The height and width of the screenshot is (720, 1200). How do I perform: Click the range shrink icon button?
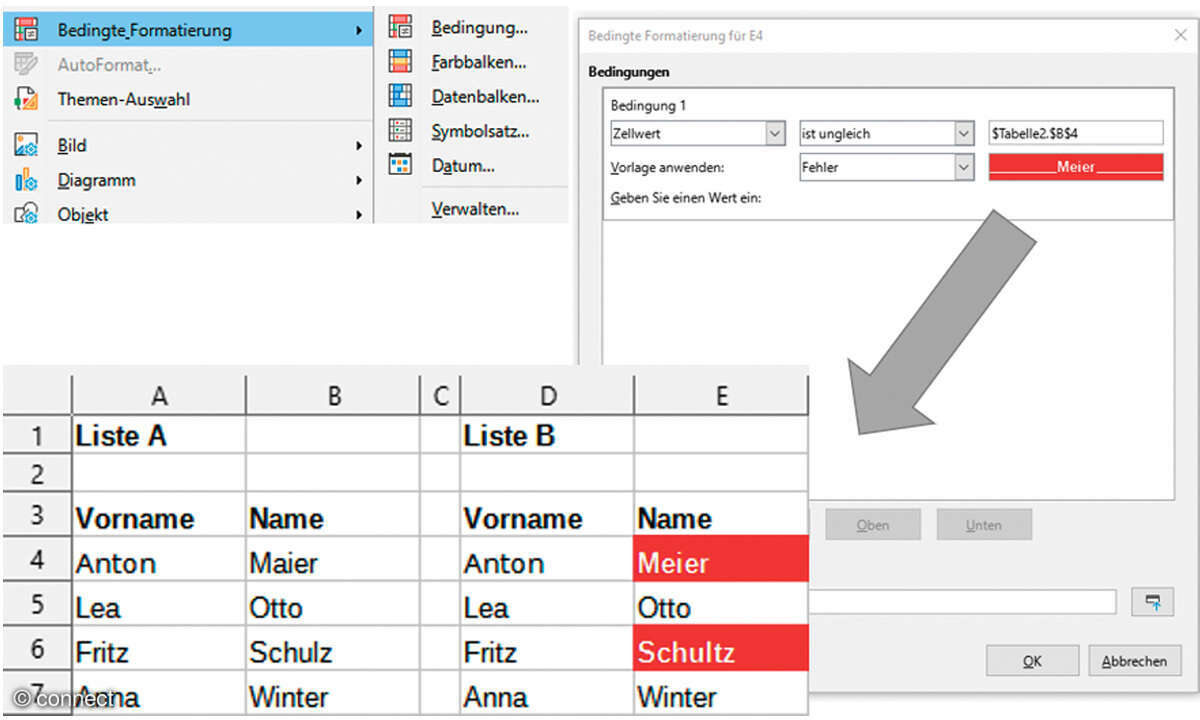pyautogui.click(x=1153, y=602)
